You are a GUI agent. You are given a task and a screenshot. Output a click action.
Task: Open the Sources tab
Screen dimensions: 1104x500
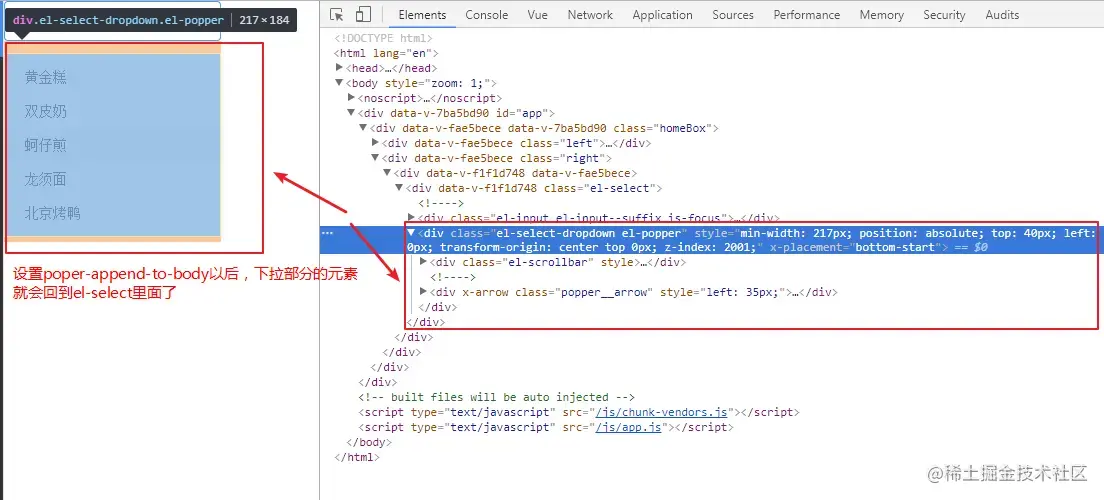point(733,15)
